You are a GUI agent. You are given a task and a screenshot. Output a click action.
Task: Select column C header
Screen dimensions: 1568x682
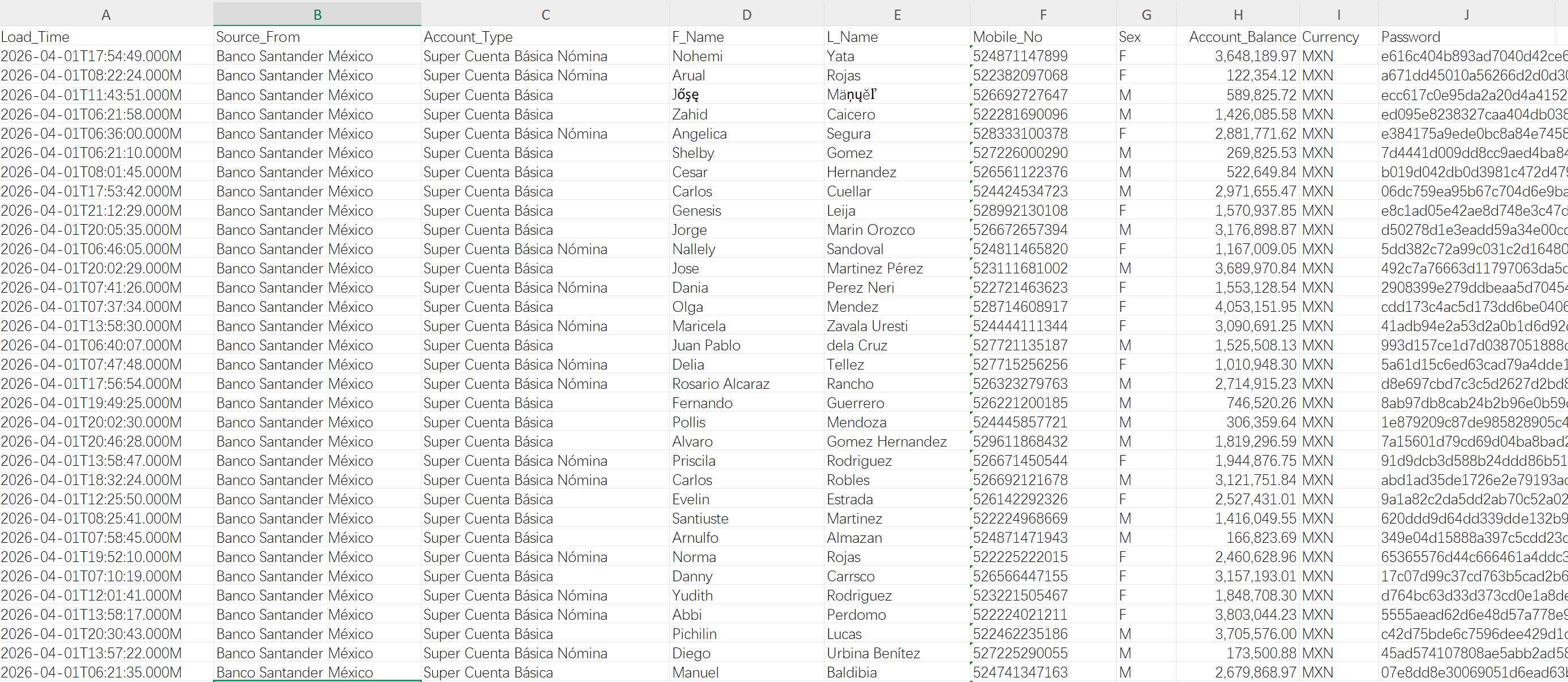coord(545,15)
